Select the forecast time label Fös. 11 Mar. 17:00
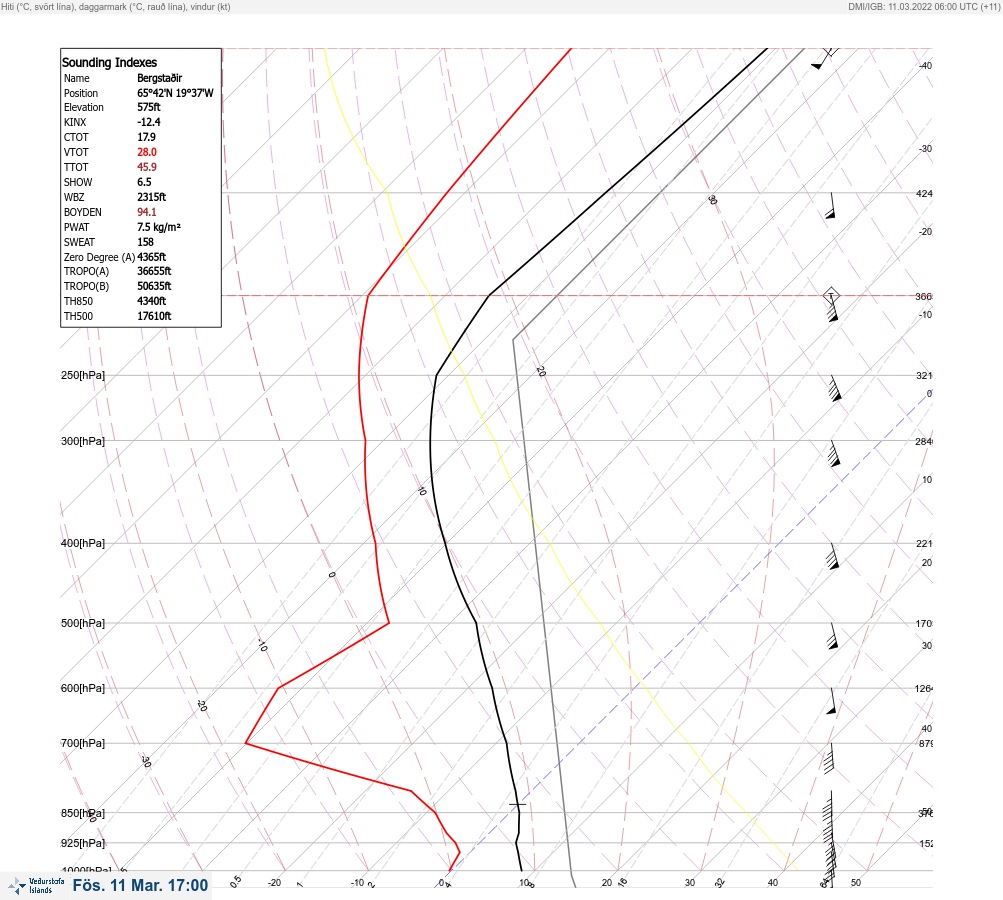 tap(140, 885)
